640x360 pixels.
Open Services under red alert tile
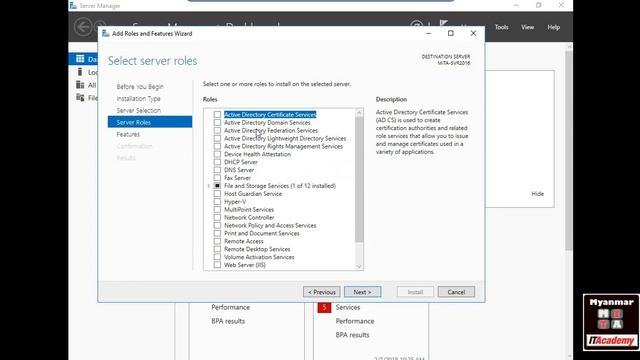tap(348, 307)
